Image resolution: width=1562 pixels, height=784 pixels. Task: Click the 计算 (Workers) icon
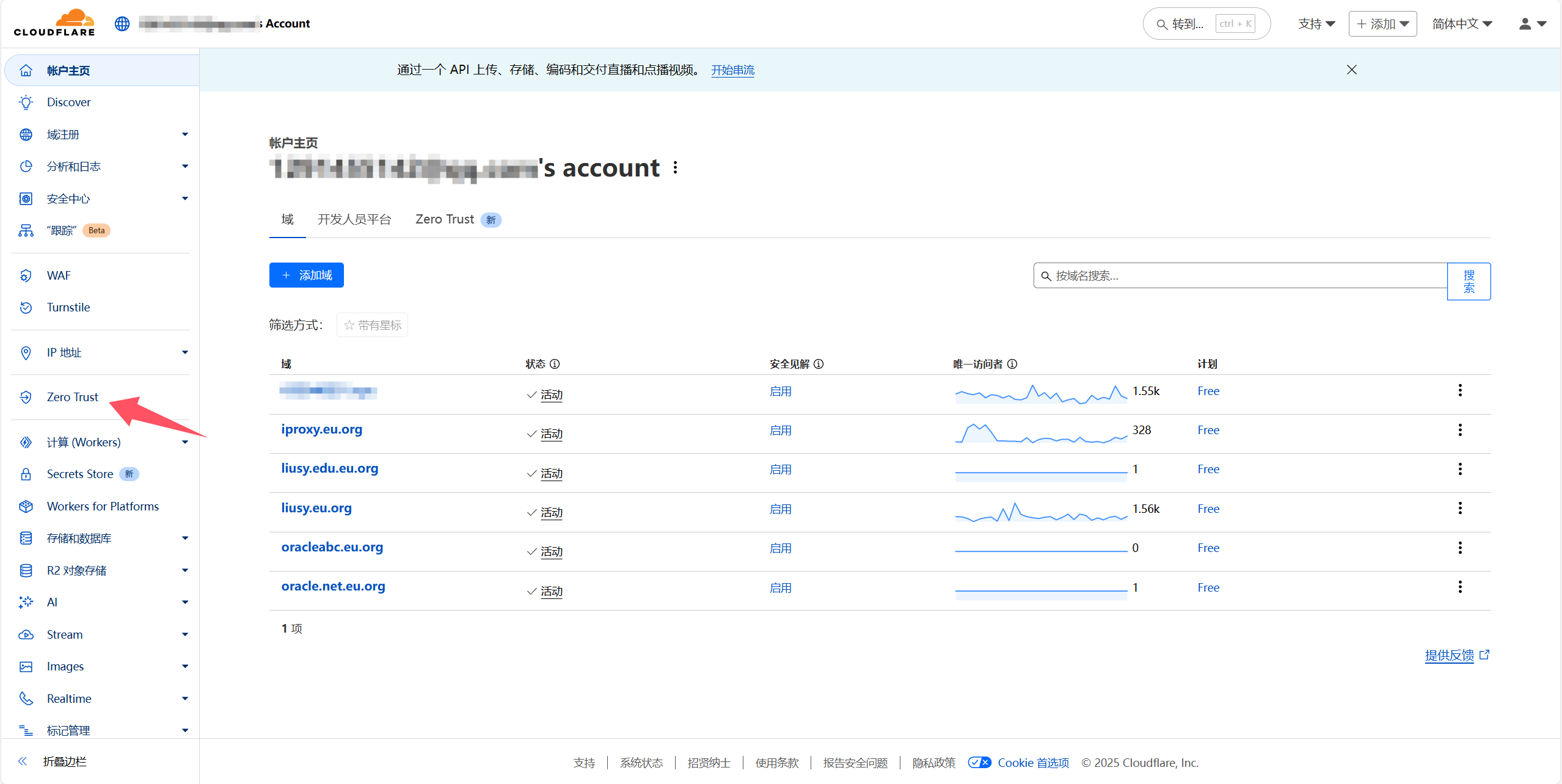pyautogui.click(x=26, y=442)
